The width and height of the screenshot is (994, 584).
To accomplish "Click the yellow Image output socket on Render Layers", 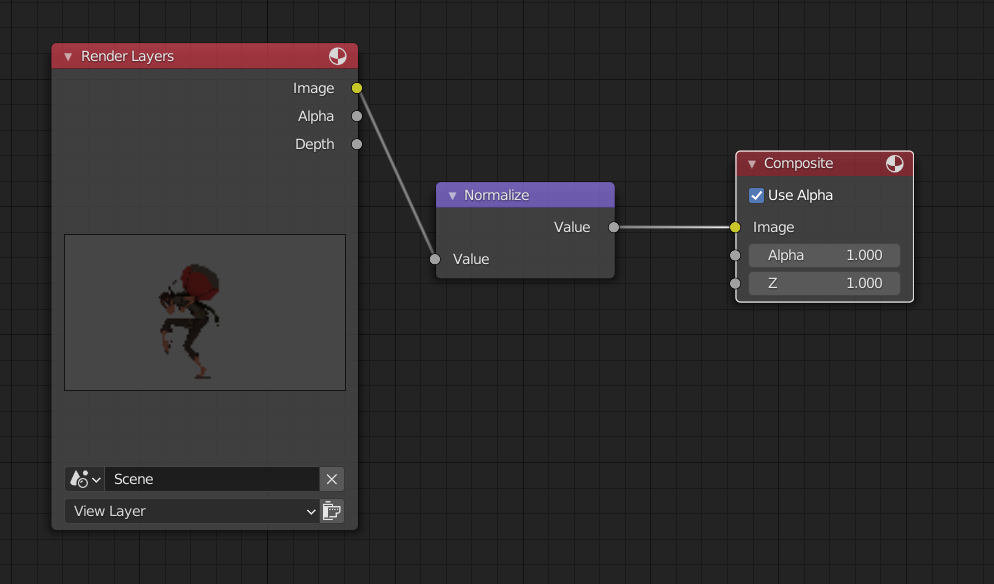I will click(357, 88).
